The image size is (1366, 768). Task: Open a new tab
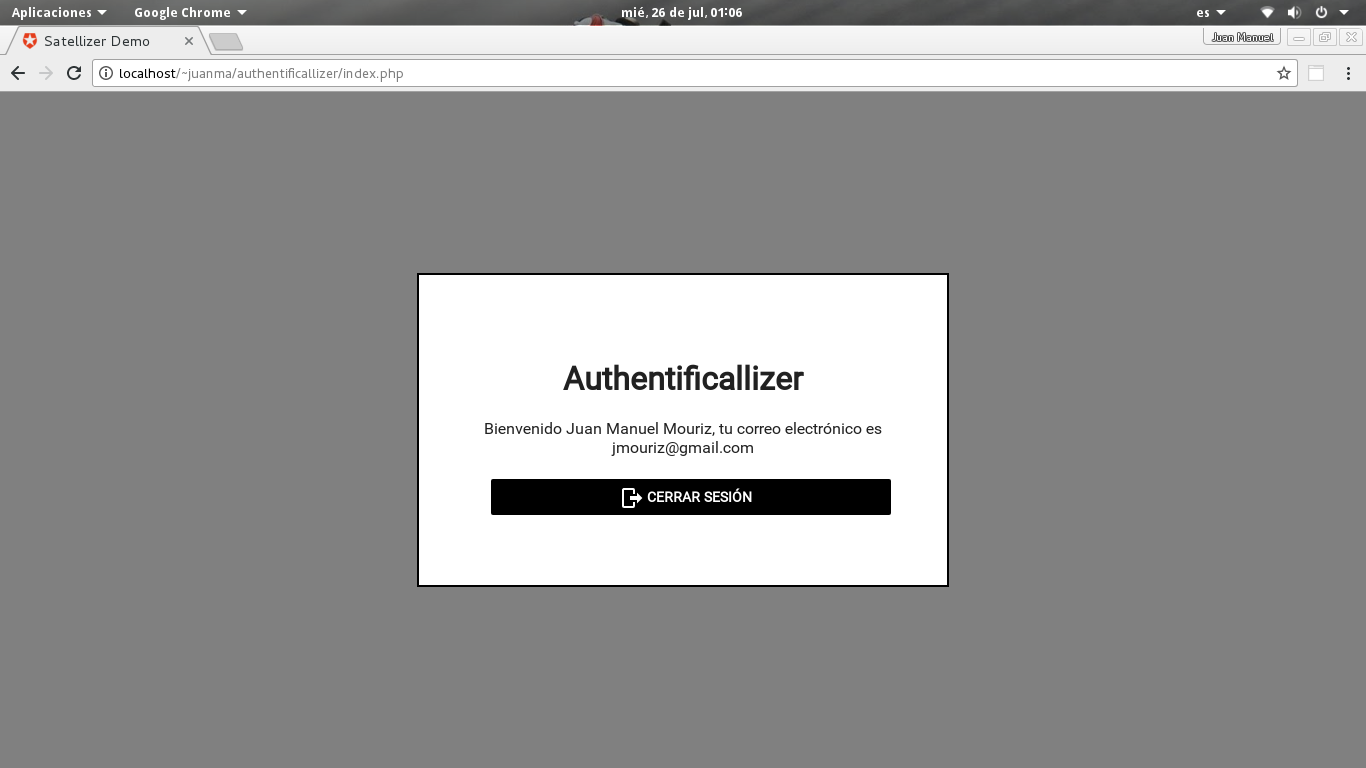[x=226, y=42]
